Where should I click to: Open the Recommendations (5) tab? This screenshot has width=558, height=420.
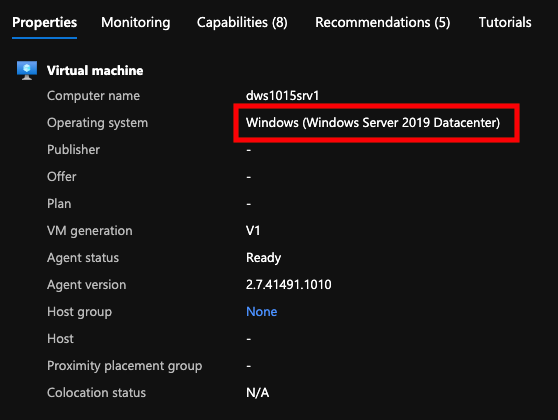pos(383,22)
